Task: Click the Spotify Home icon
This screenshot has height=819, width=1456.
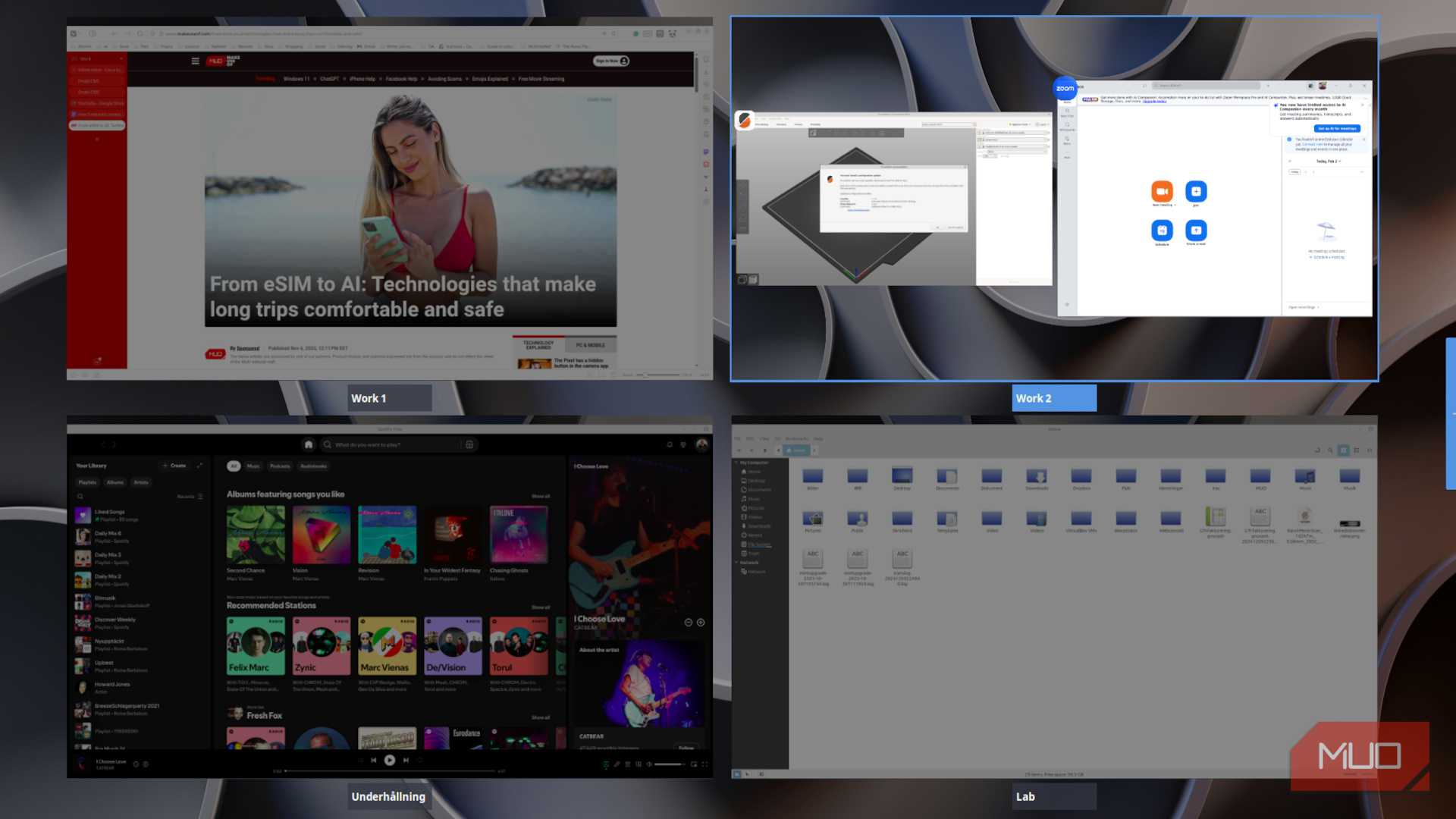Action: pos(308,445)
